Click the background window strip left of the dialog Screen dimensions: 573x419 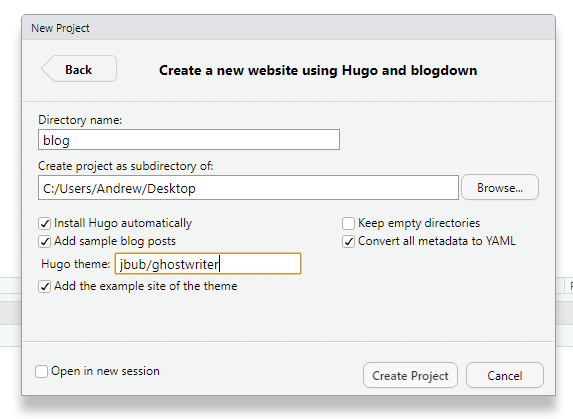(x=10, y=312)
